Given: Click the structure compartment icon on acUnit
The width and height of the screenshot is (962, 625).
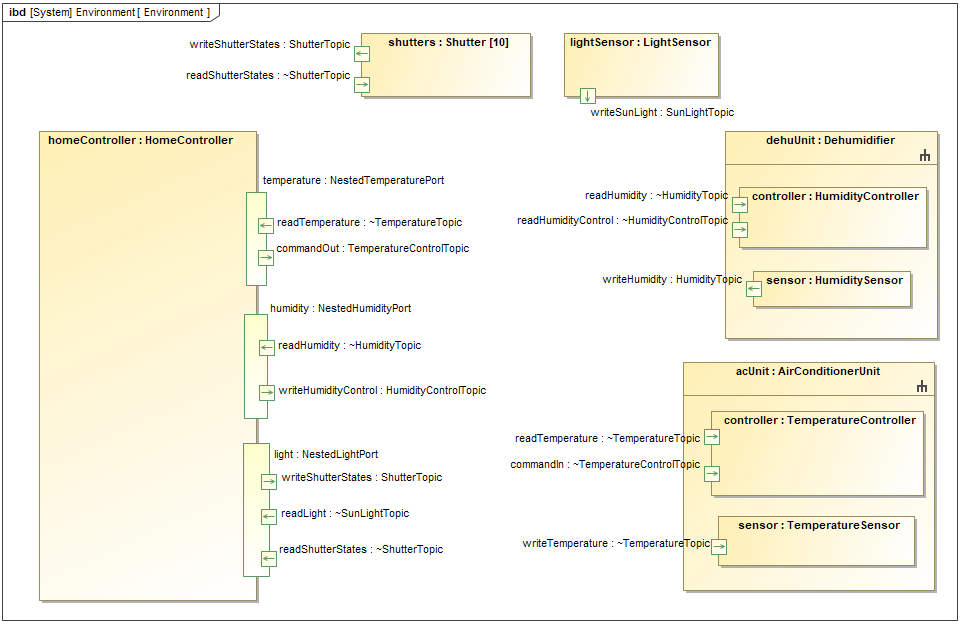Looking at the screenshot, I should pyautogui.click(x=921, y=387).
